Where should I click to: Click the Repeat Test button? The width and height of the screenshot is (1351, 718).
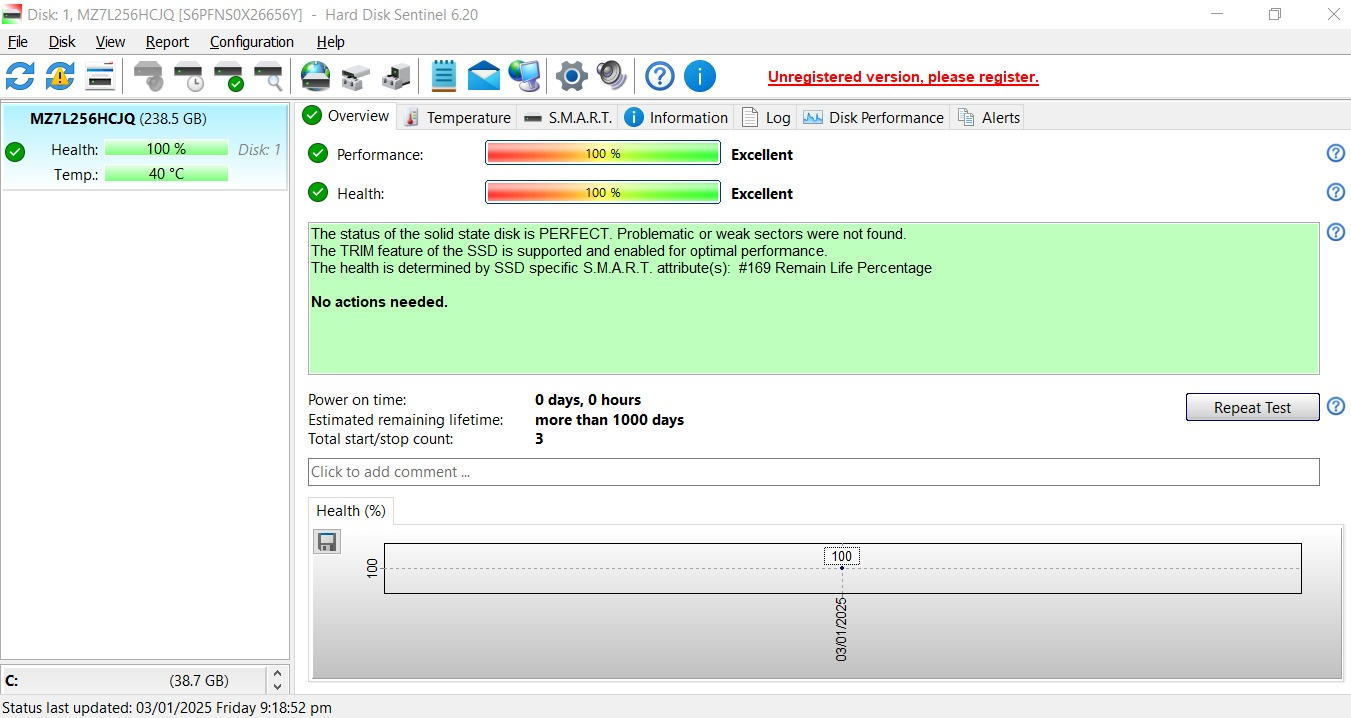tap(1252, 407)
